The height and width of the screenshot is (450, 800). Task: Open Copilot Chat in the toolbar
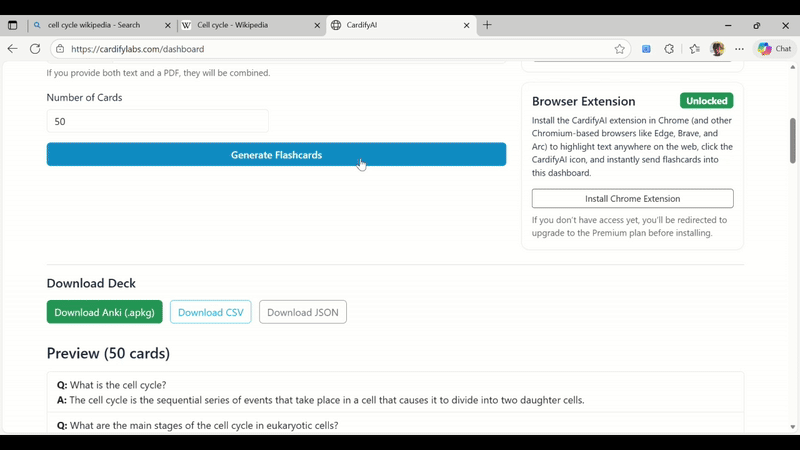tap(775, 48)
